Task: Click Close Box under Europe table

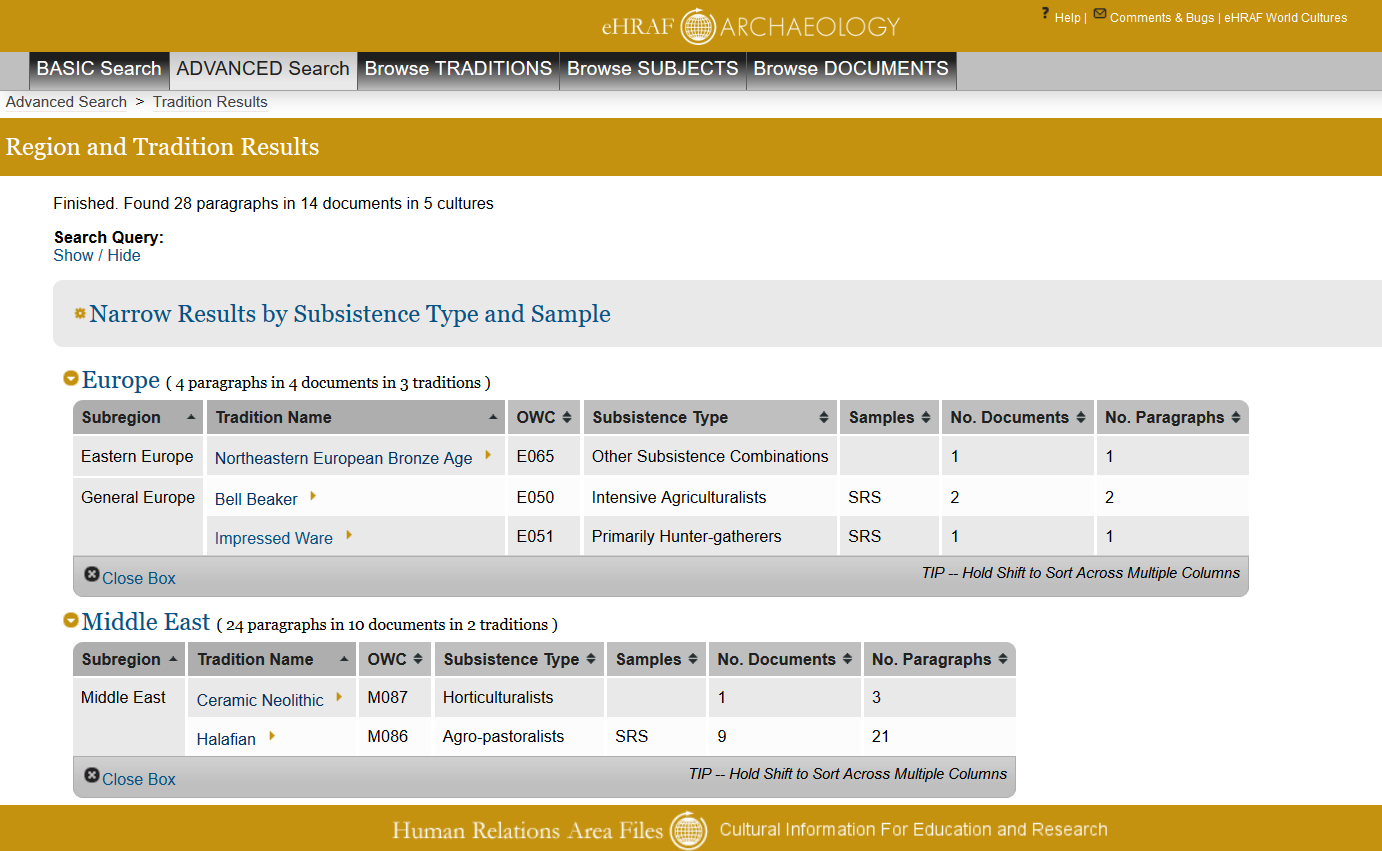Action: [x=139, y=578]
